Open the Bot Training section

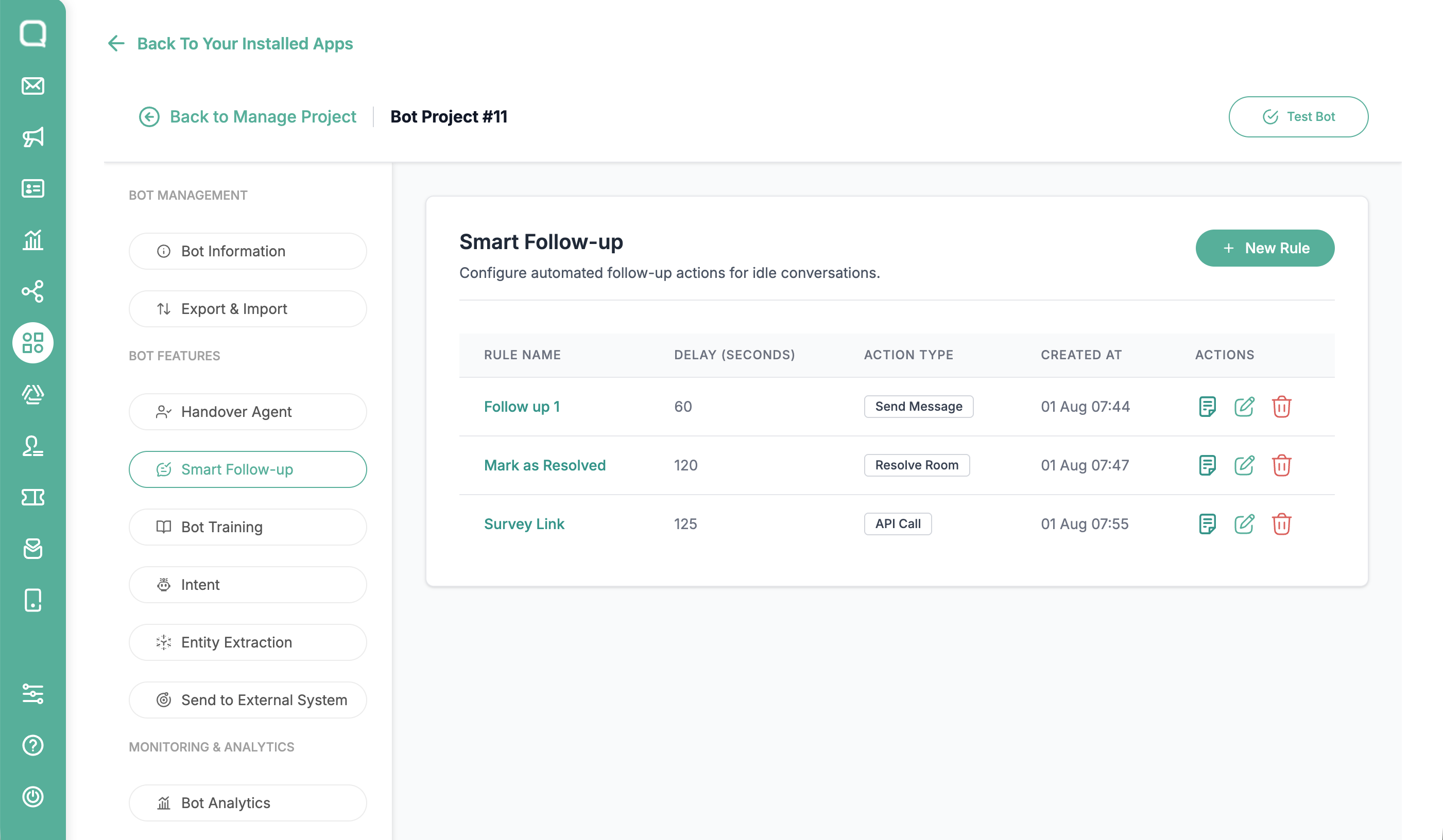click(x=247, y=527)
